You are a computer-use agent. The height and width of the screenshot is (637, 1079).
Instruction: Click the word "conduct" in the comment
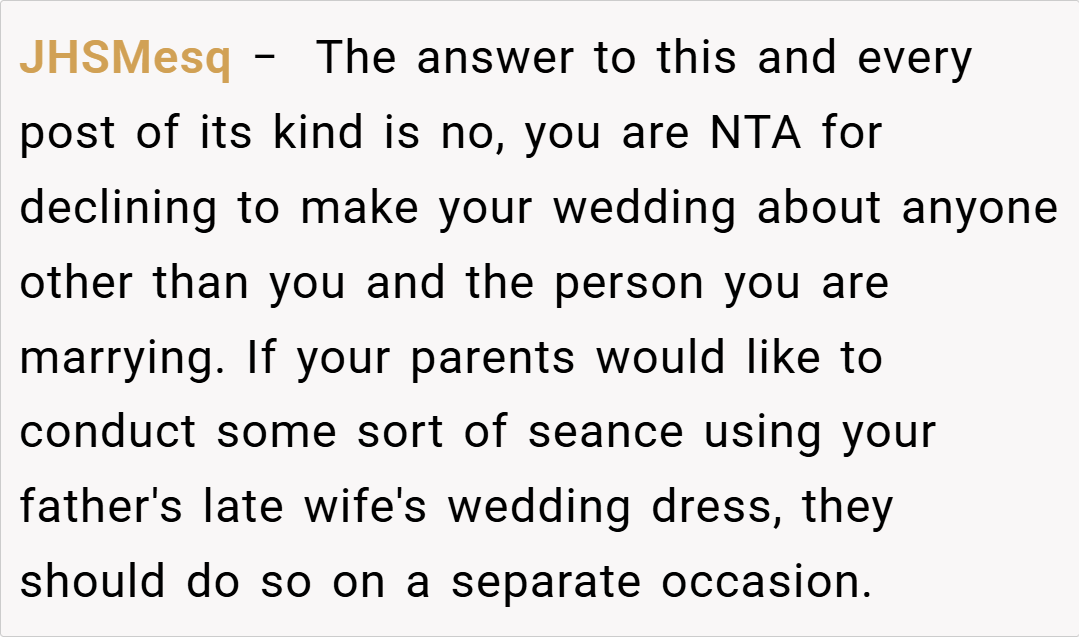108,433
